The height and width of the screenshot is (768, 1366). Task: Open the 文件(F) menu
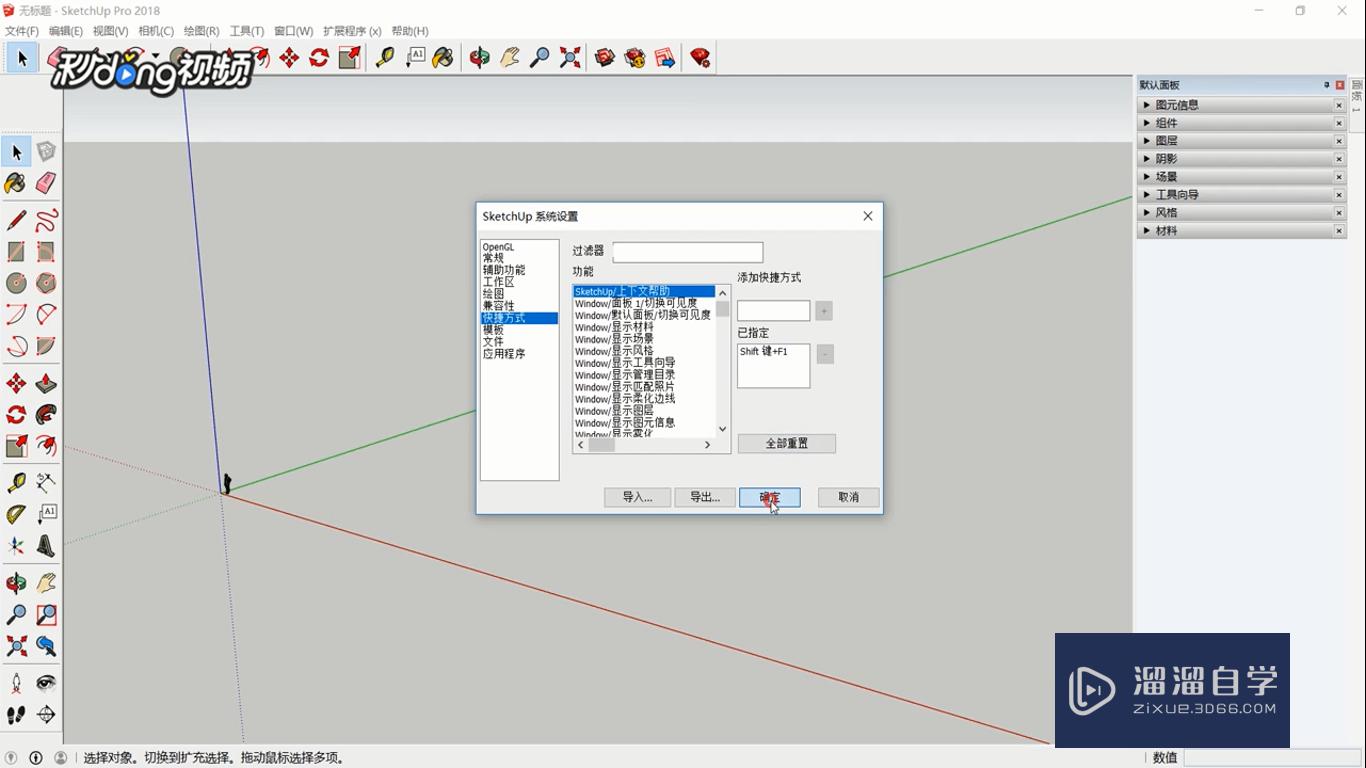[x=22, y=31]
